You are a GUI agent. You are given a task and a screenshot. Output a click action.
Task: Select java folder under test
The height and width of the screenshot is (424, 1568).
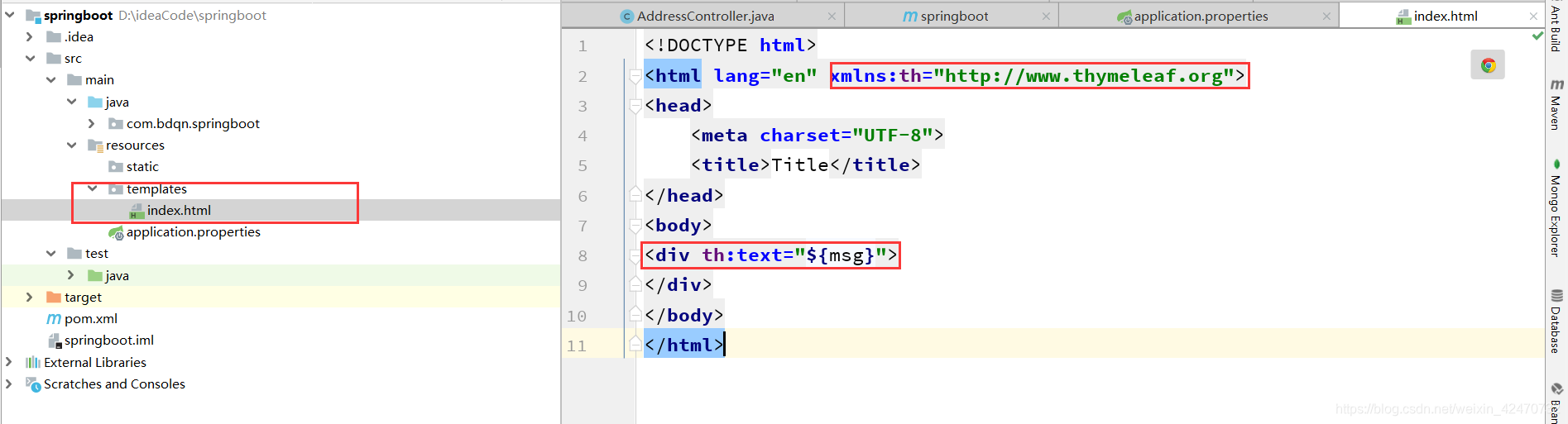click(x=281, y=275)
